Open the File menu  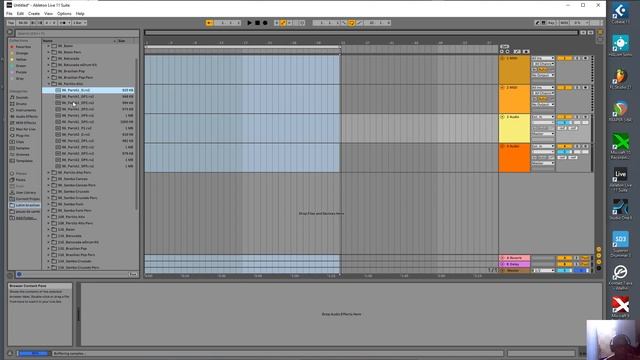click(x=9, y=13)
